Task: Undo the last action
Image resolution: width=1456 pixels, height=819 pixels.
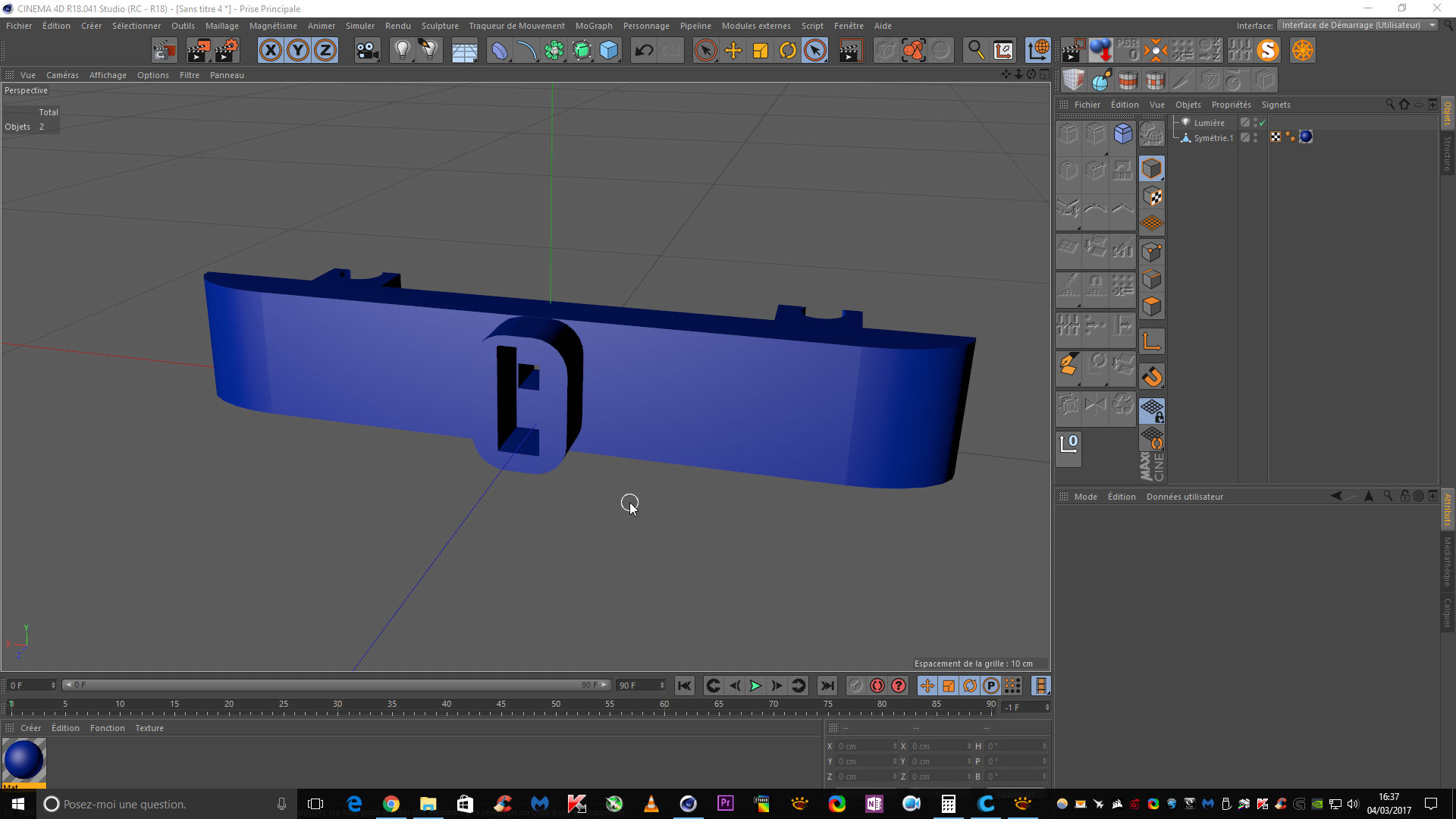Action: 644,51
